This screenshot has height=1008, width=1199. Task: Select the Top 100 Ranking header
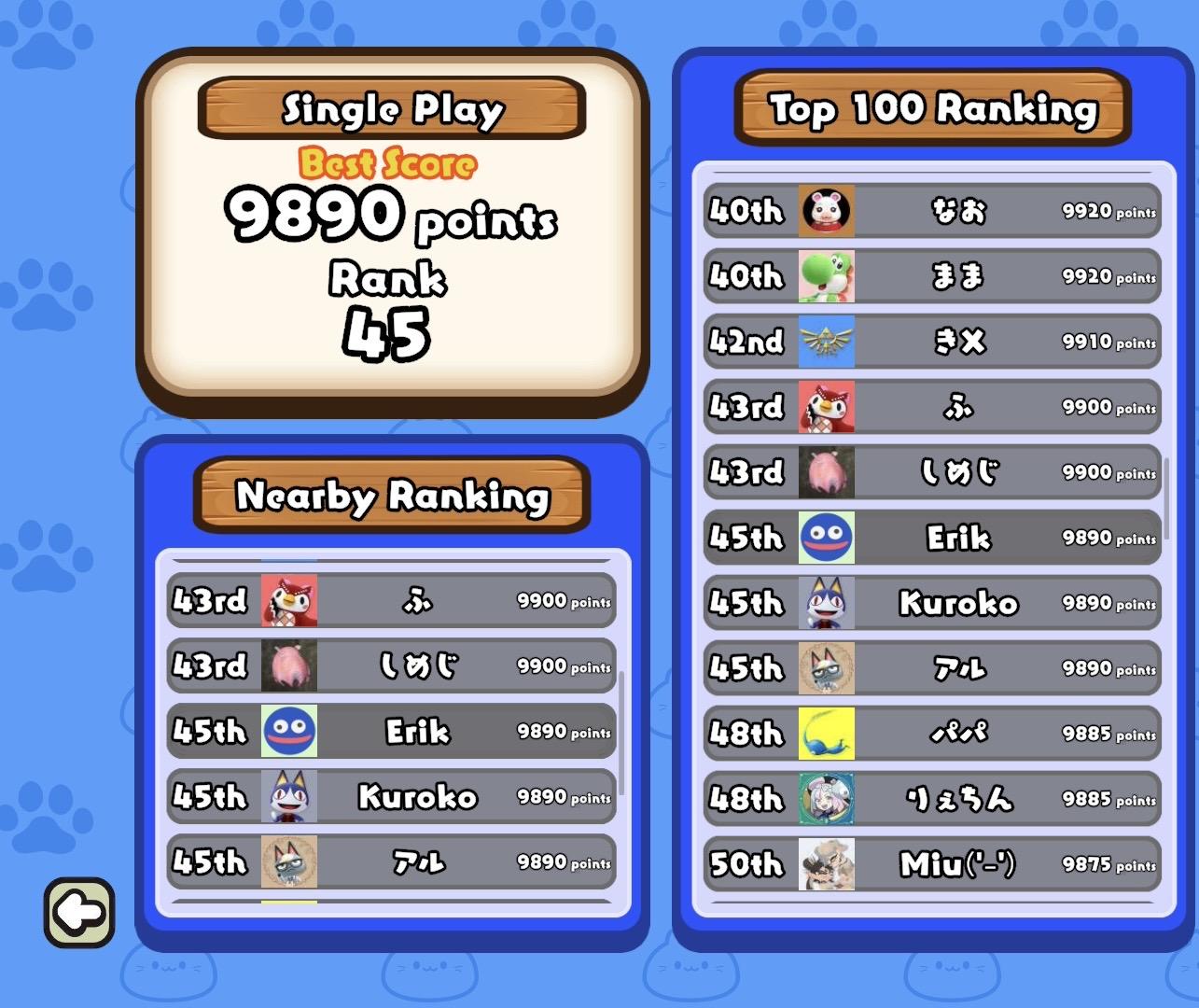[933, 108]
